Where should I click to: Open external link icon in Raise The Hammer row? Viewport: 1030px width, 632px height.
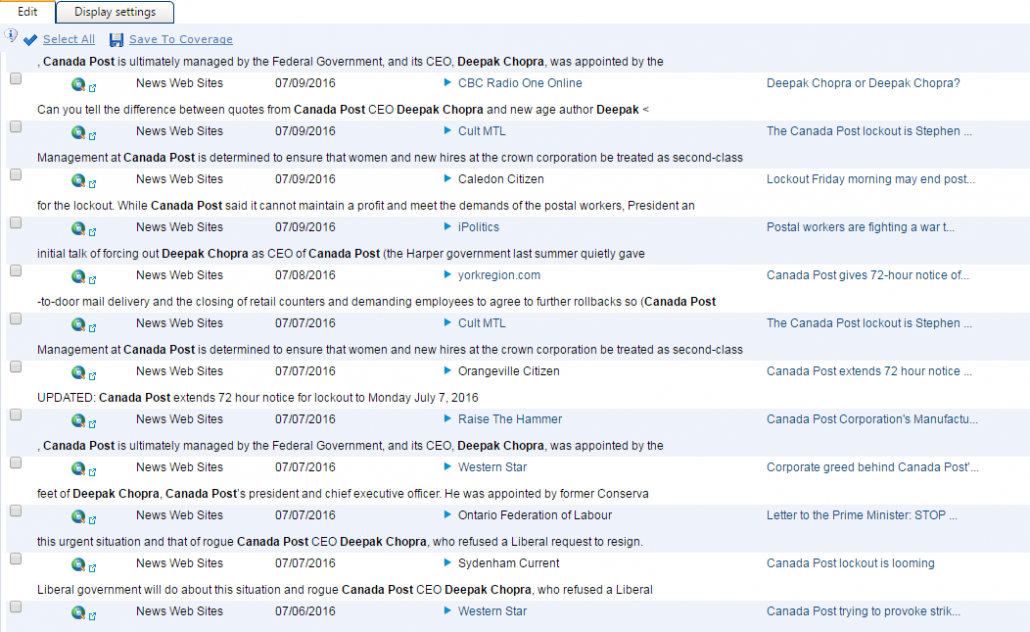click(93, 423)
